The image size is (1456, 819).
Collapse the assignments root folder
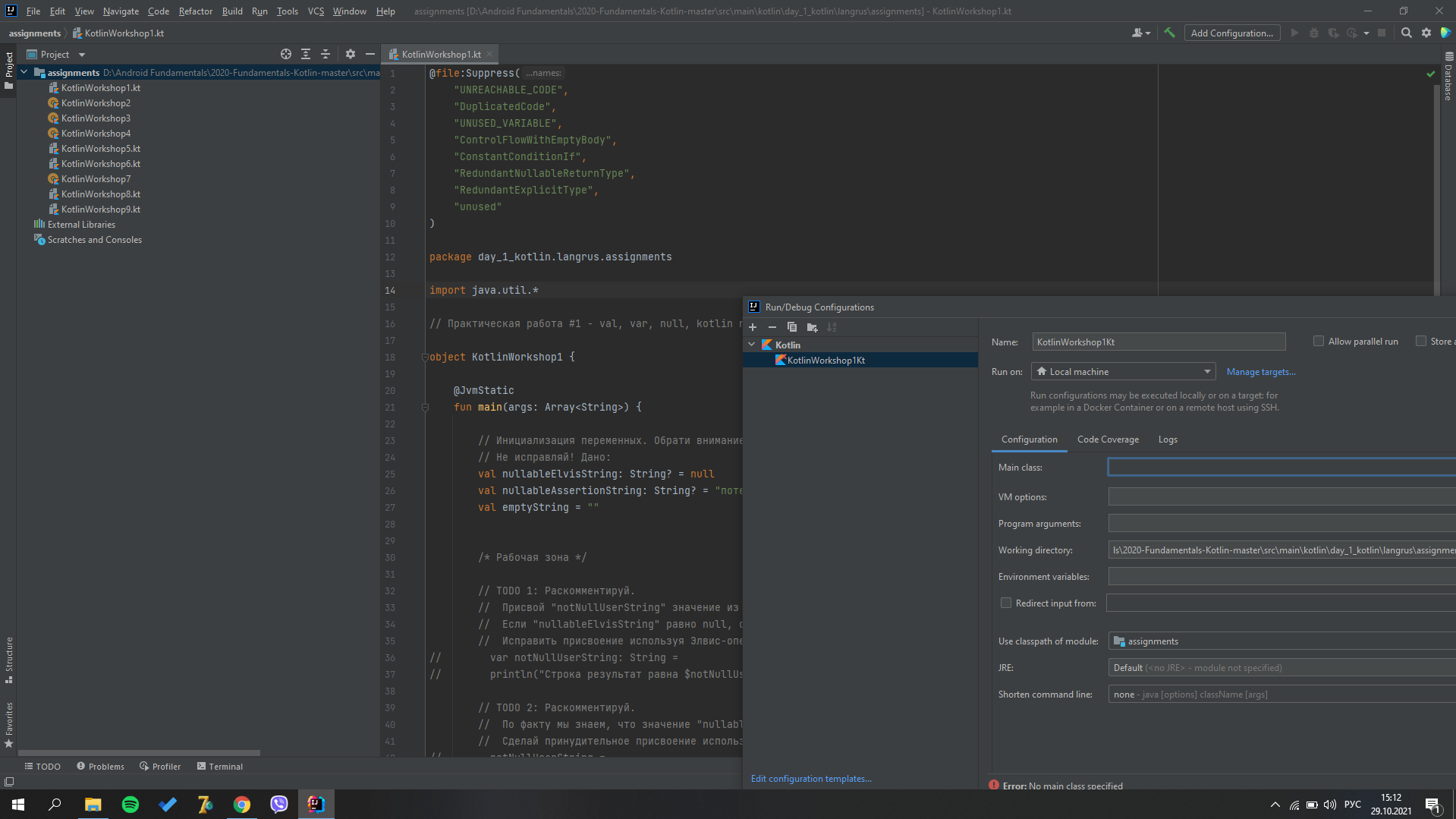(24, 72)
